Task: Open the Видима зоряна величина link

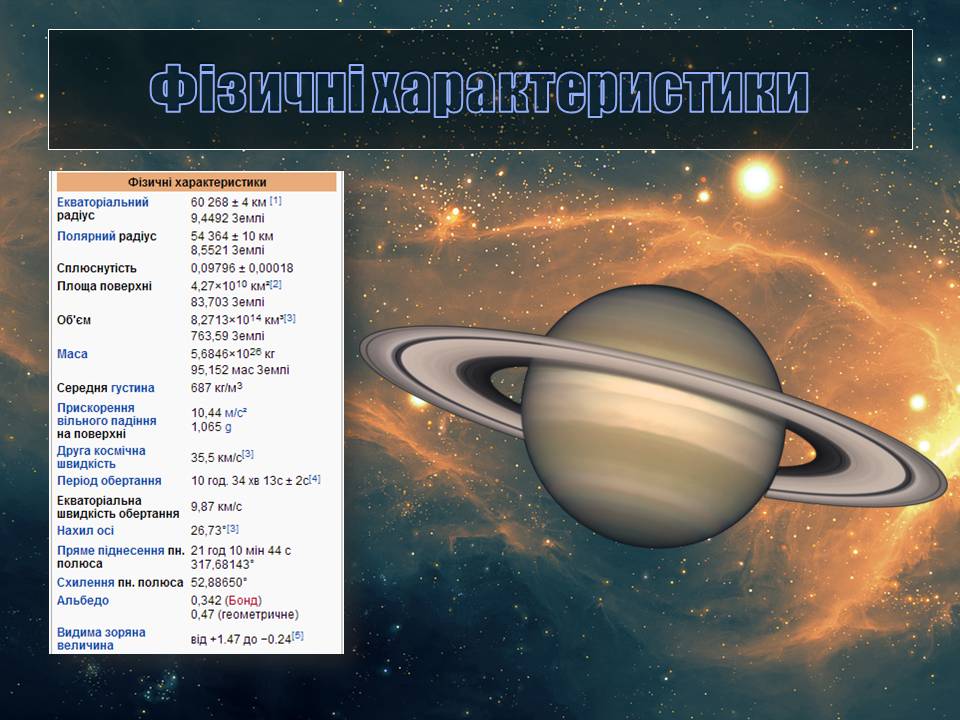Action: tap(101, 639)
